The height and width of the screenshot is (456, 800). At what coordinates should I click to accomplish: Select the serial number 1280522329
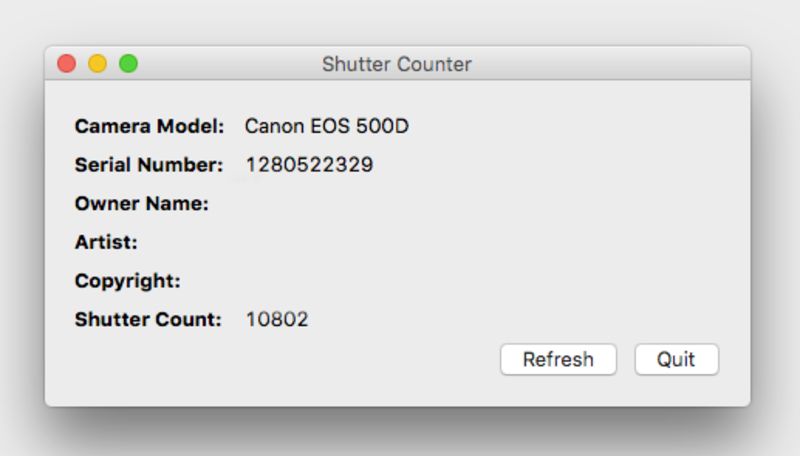(x=309, y=165)
